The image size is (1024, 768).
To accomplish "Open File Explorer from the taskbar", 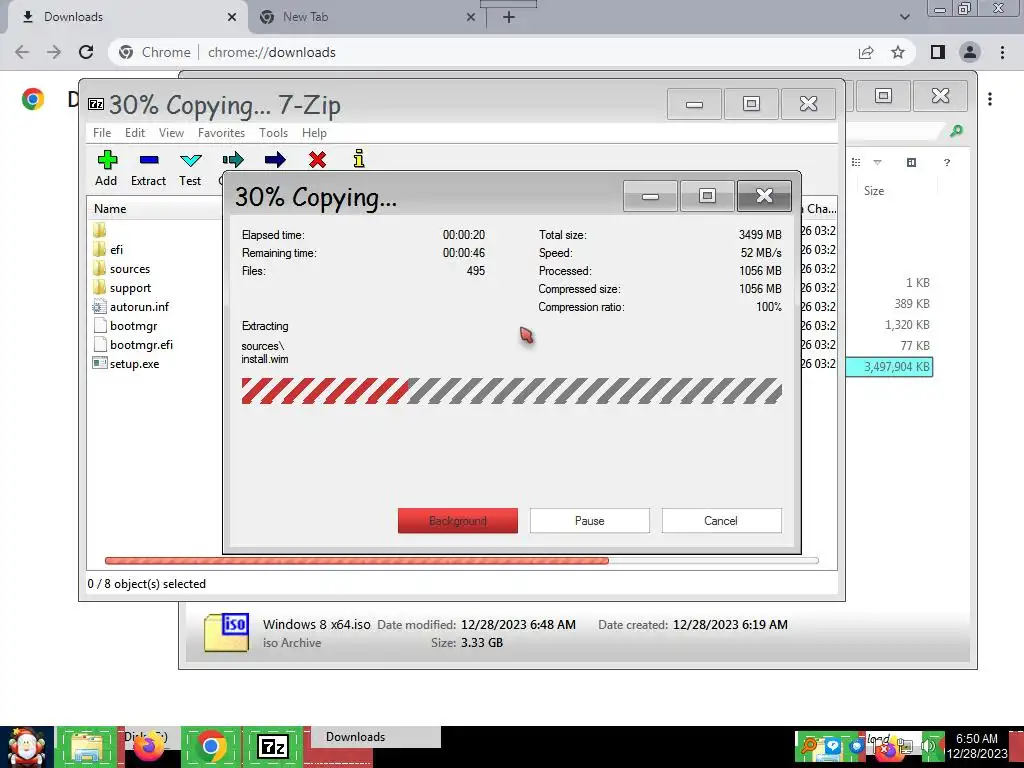I will 86,747.
